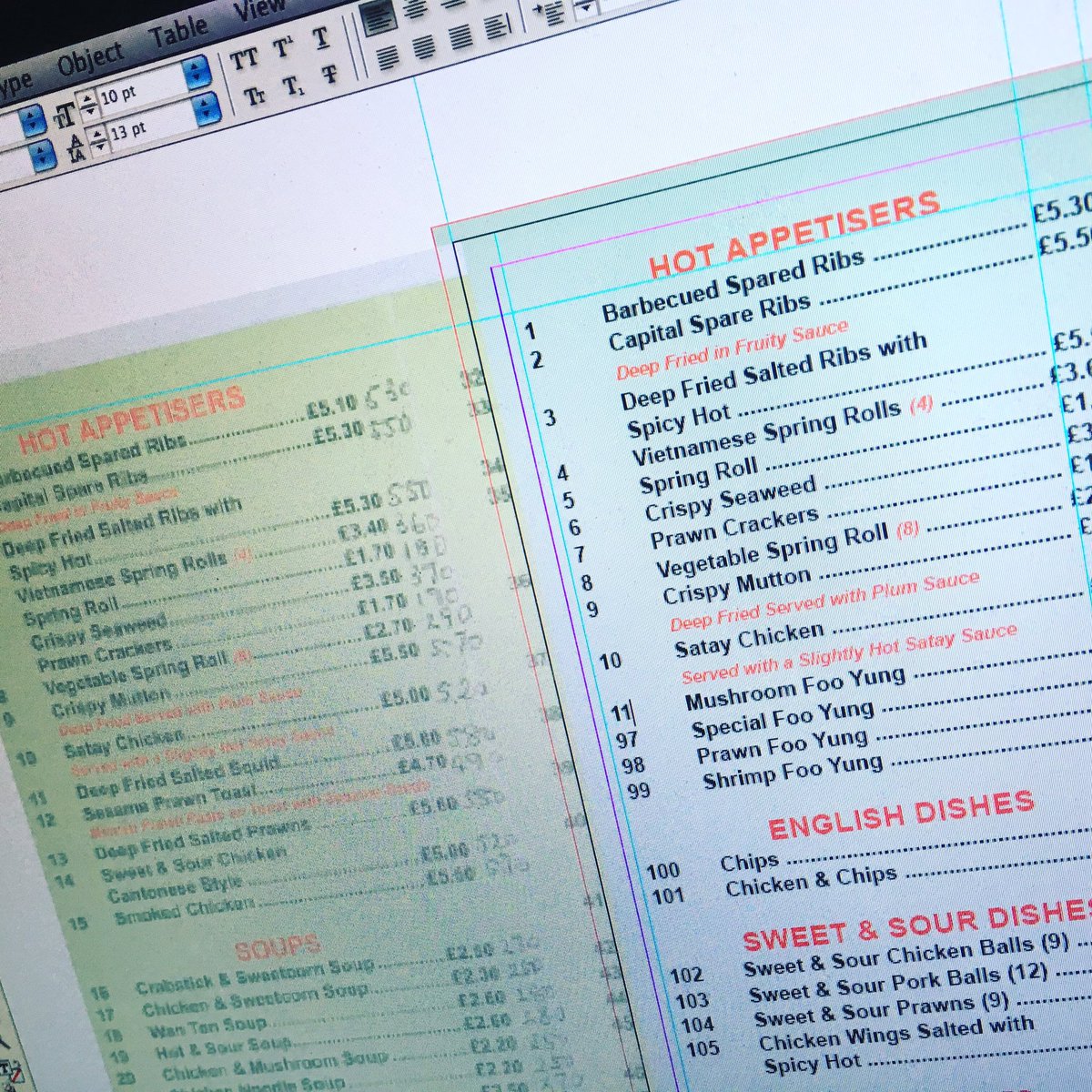Click 'Chicken & Chips' under English Dishes
Image resolution: width=1092 pixels, height=1092 pixels.
tap(812, 881)
